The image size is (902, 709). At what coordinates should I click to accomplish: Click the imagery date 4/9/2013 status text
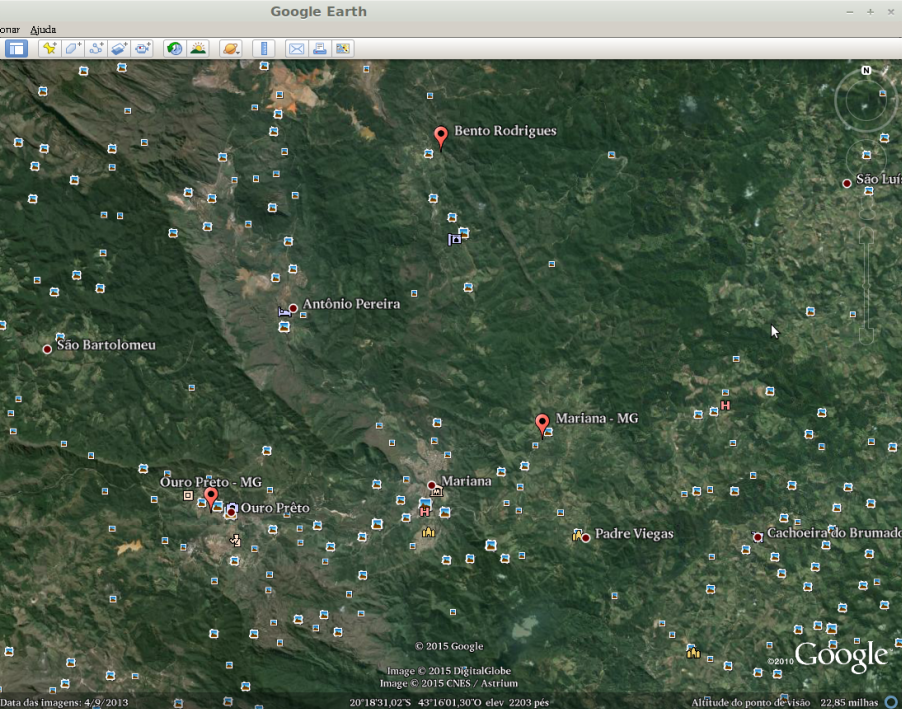pyautogui.click(x=64, y=703)
